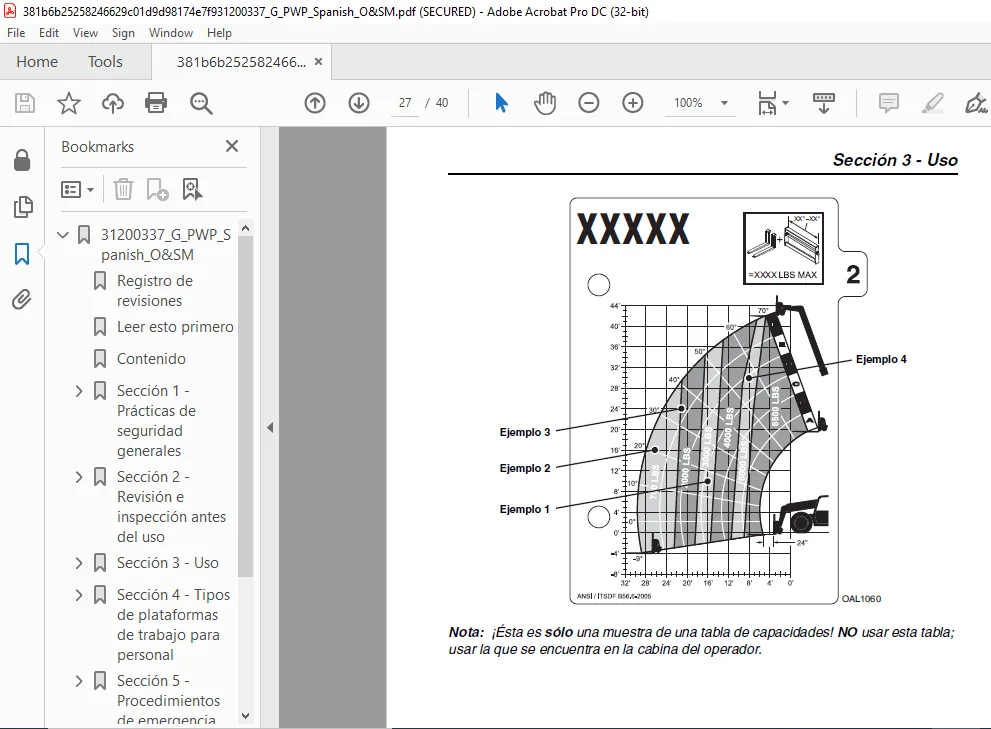Select the 381b6b252582466... document tab

point(241,62)
